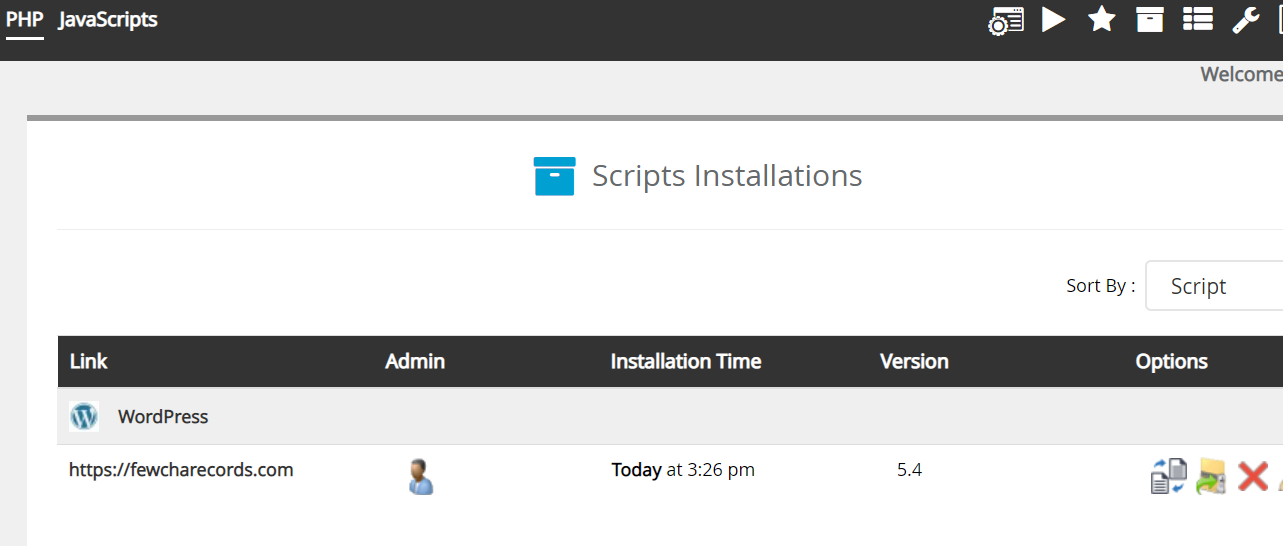Open the task list icon
The height and width of the screenshot is (546, 1283).
click(x=1197, y=20)
